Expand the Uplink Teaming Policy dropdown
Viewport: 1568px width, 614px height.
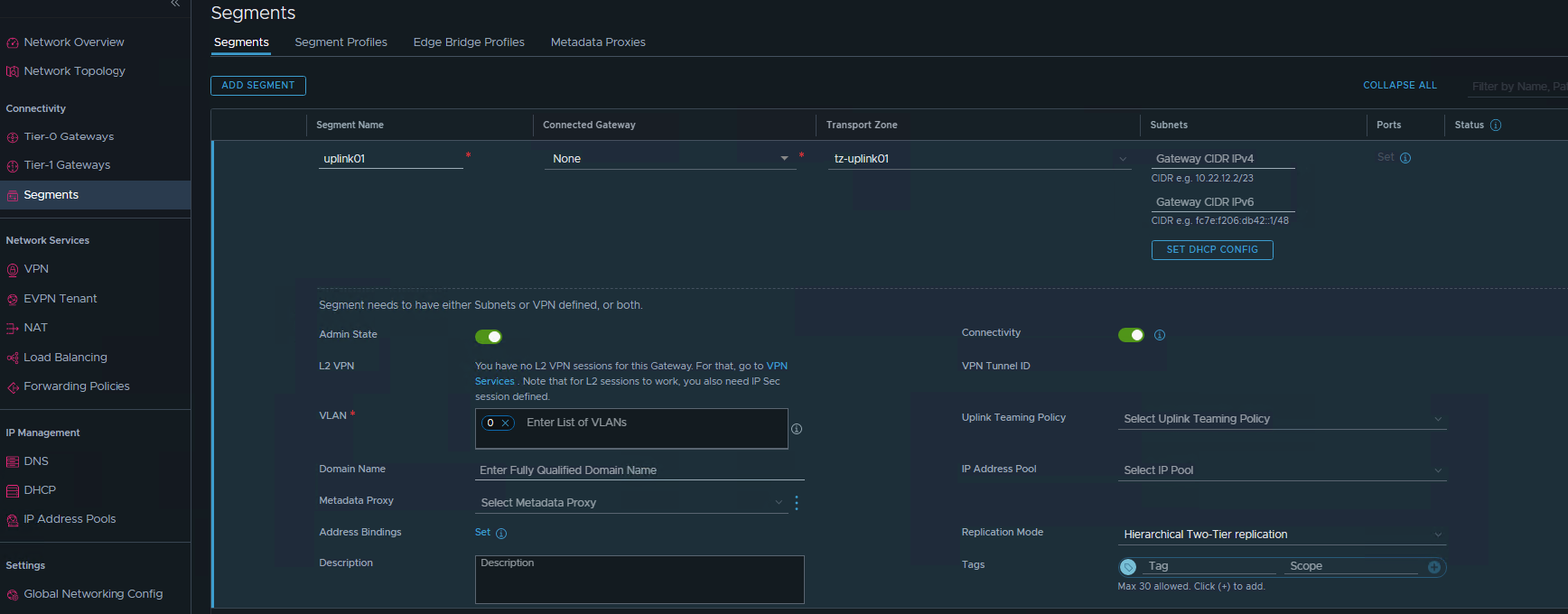pyautogui.click(x=1282, y=419)
